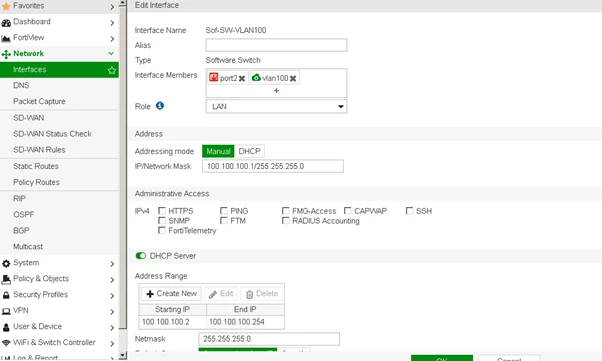602x361 pixels.
Task: Select End IP cell 100.100.100.254
Action: pos(245,322)
